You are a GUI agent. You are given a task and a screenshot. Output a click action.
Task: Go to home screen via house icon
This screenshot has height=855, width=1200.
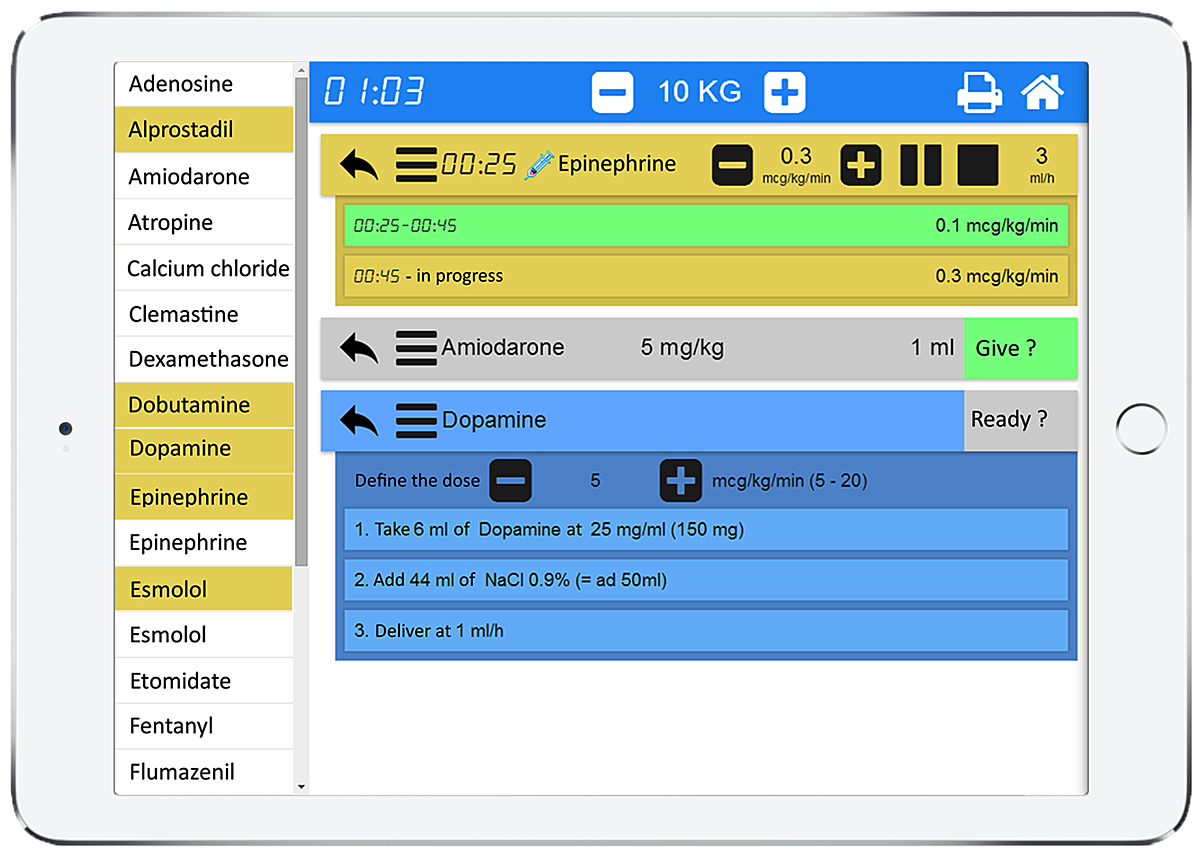1041,93
